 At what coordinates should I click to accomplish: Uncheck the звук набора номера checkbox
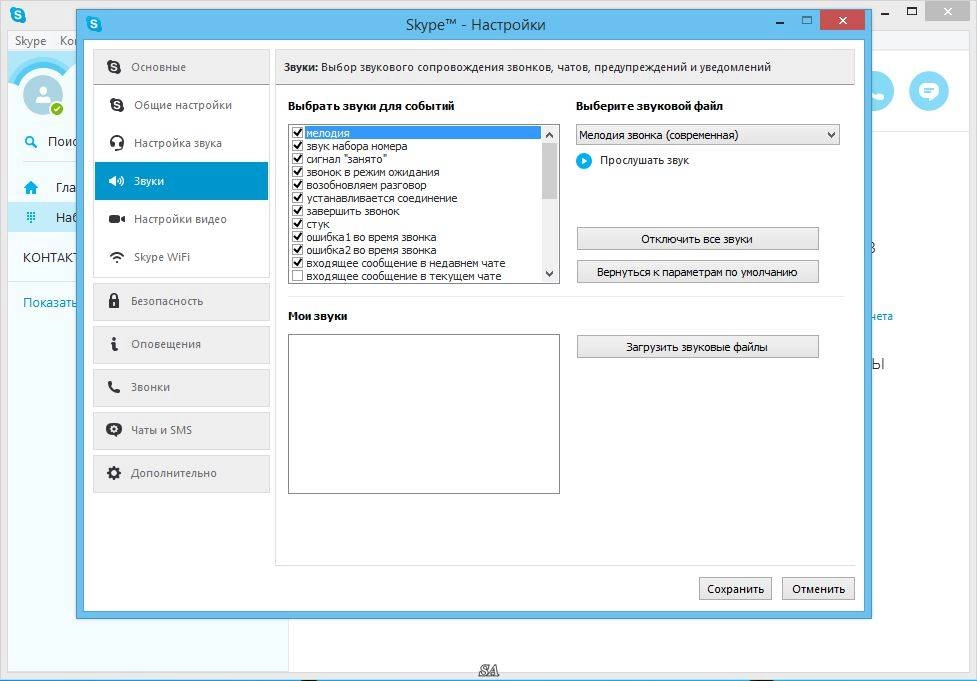[x=298, y=146]
